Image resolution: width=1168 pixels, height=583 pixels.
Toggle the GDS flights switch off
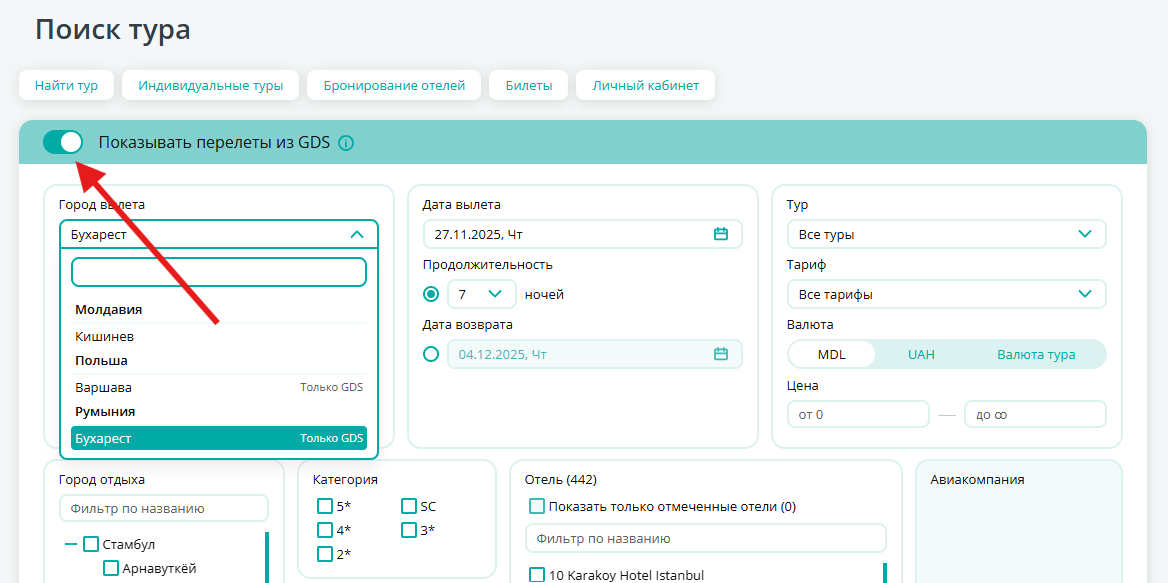[x=62, y=142]
